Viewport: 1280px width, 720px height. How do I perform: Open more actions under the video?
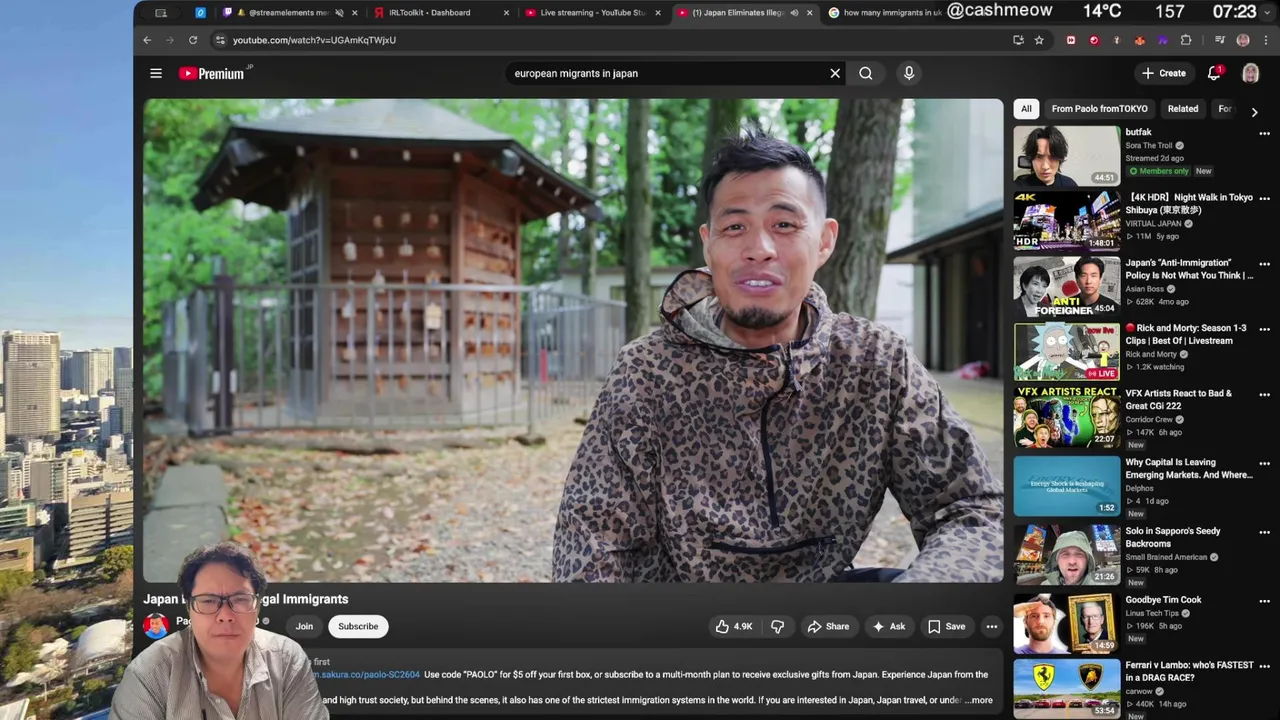992,627
